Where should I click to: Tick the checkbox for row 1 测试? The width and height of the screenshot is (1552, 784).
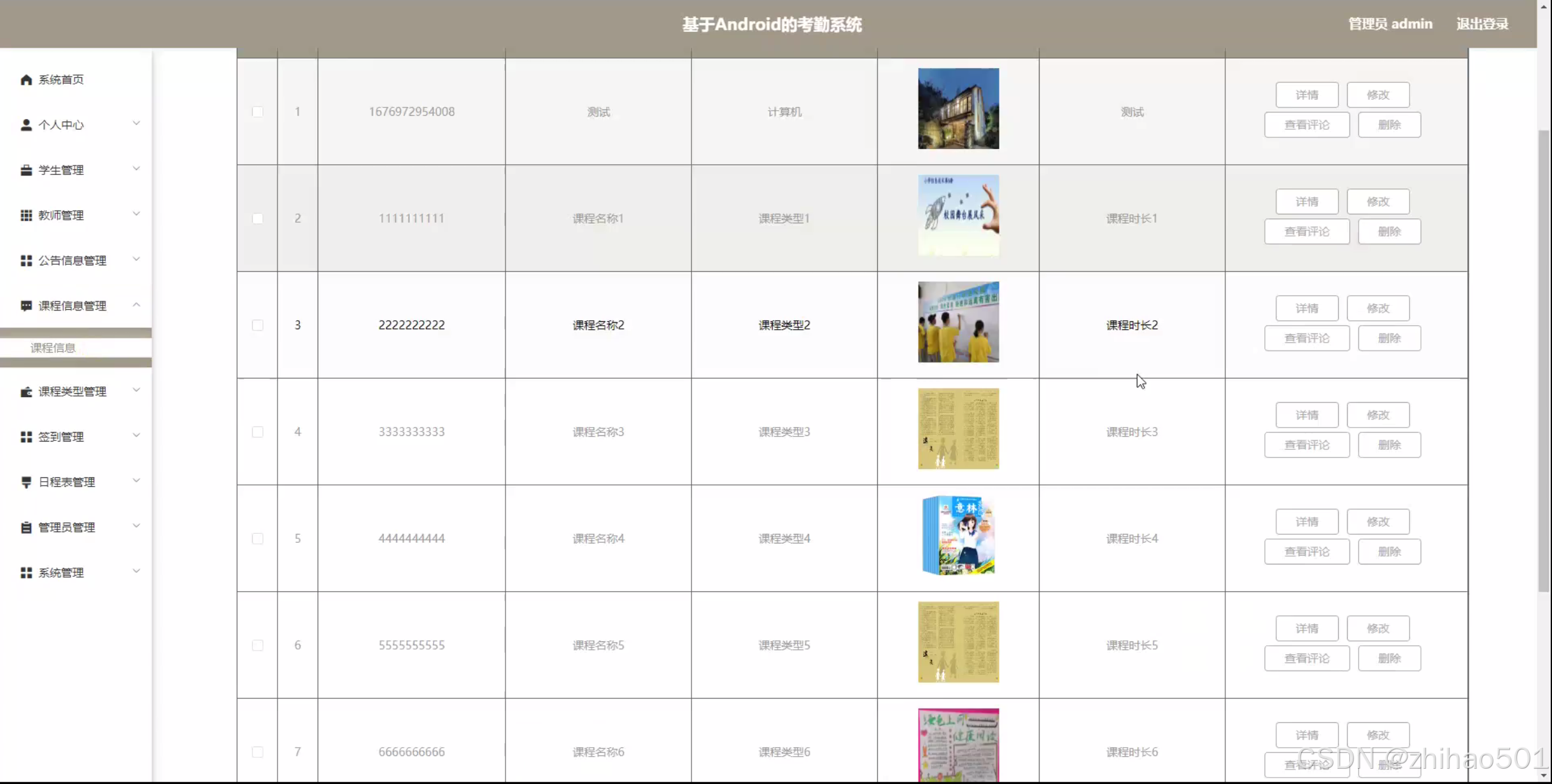coord(257,112)
